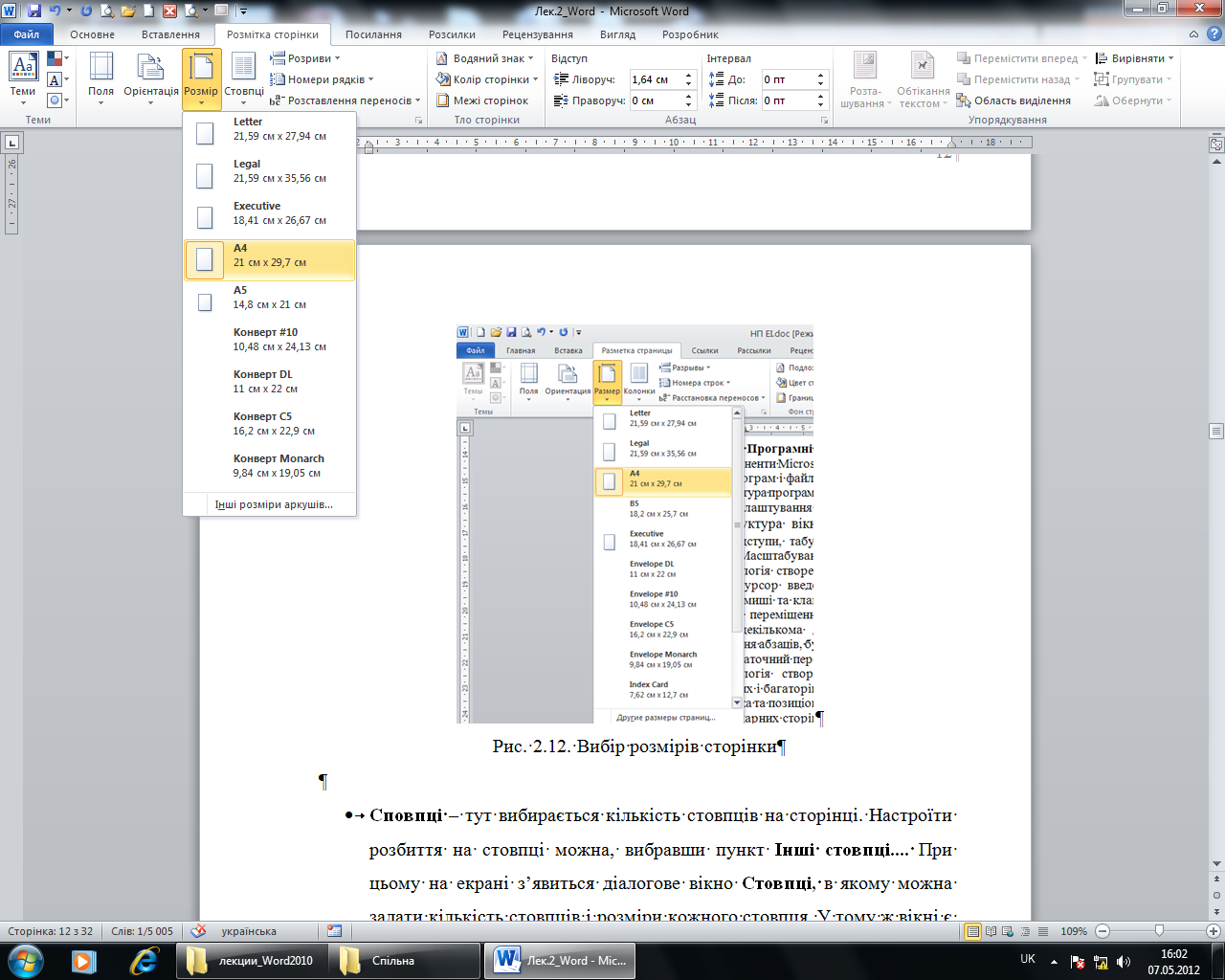This screenshot has height=980, width=1225.
Task: Select Print Layout view icon
Action: pyautogui.click(x=973, y=931)
